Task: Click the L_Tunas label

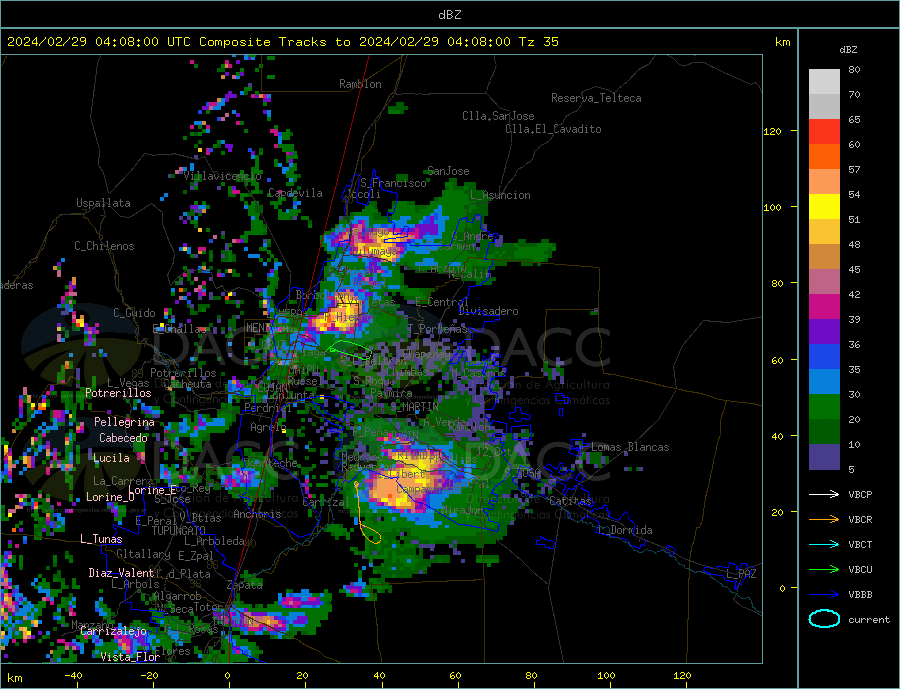Action: [x=101, y=539]
